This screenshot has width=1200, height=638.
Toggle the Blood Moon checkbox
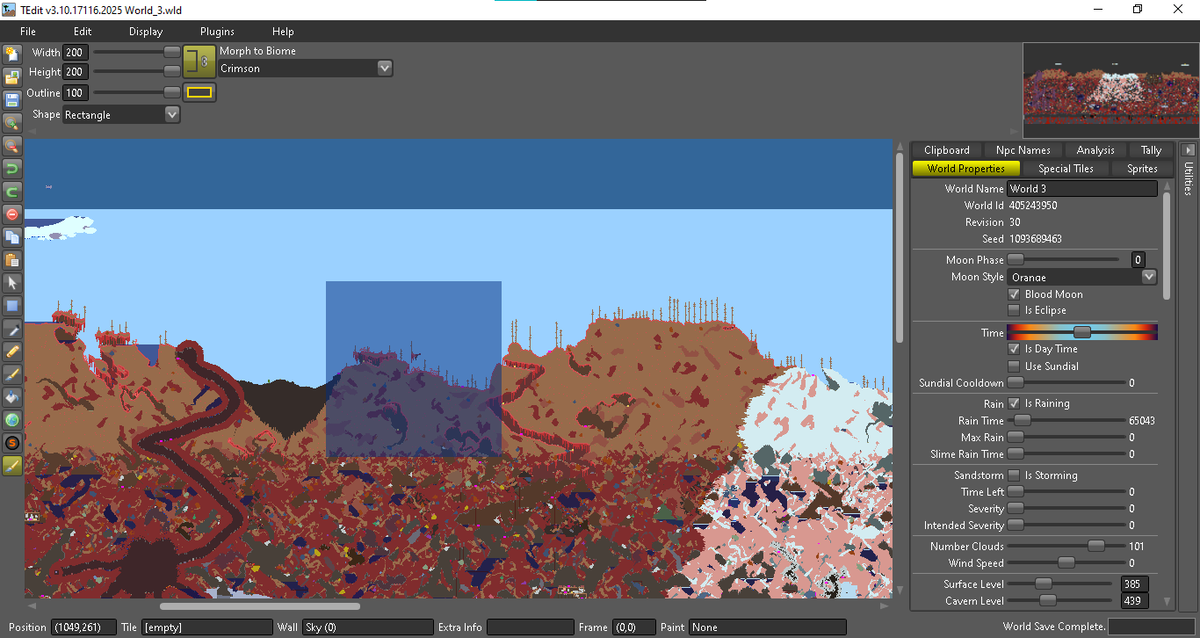coord(1015,294)
